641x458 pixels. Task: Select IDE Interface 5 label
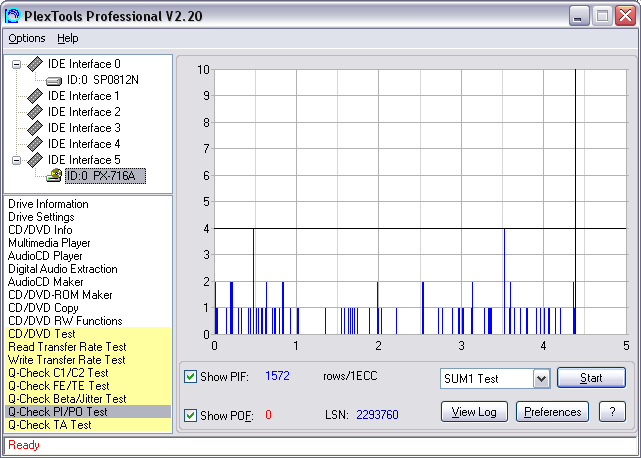(84, 160)
